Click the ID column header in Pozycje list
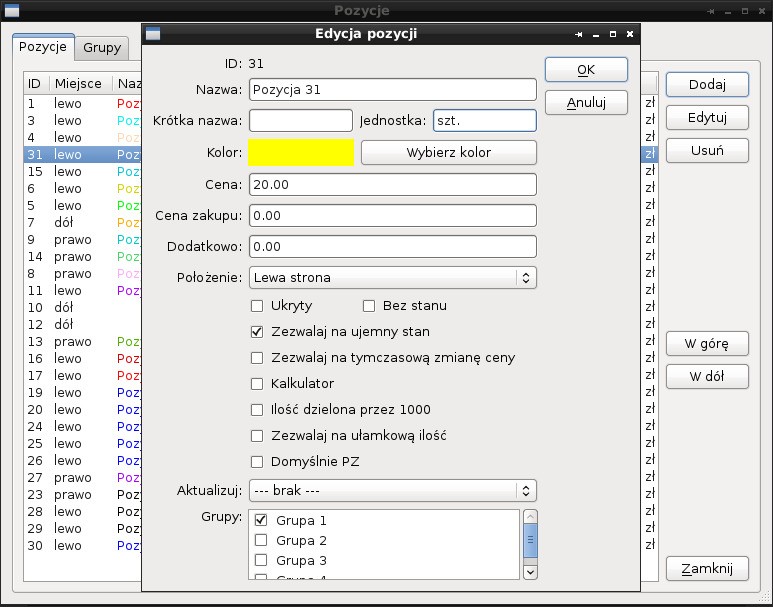This screenshot has height=607, width=773. click(36, 83)
